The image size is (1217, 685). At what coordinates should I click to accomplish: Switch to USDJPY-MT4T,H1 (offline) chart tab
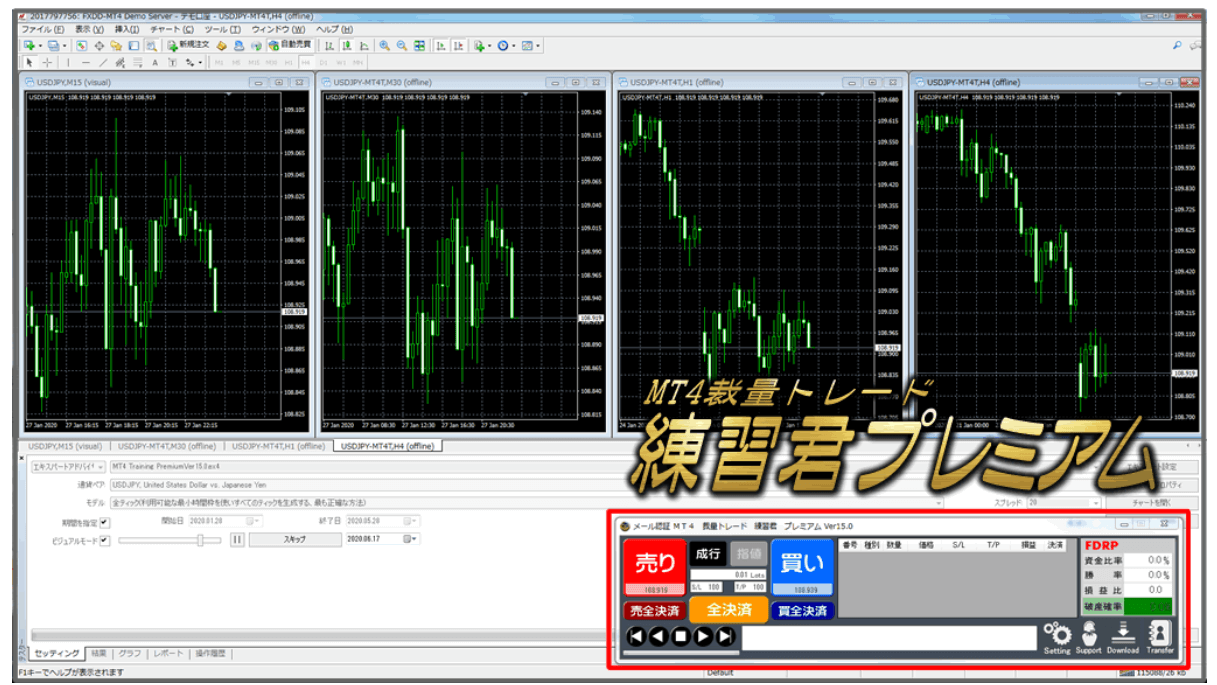277,446
